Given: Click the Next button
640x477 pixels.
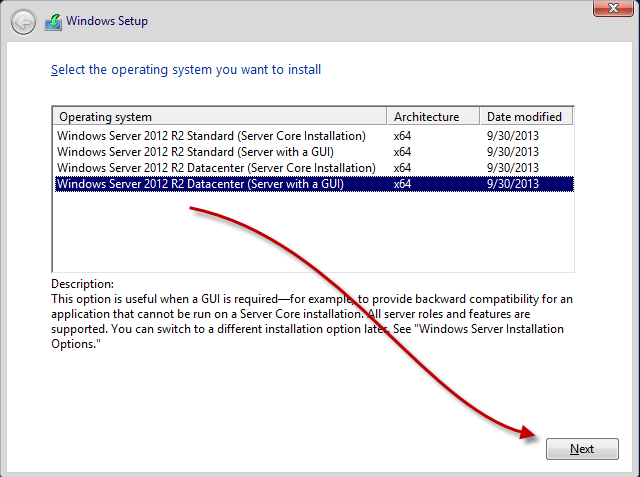Looking at the screenshot, I should point(582,449).
